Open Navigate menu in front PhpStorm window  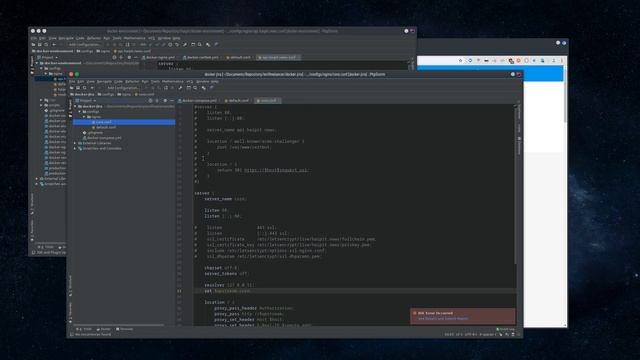pos(104,82)
